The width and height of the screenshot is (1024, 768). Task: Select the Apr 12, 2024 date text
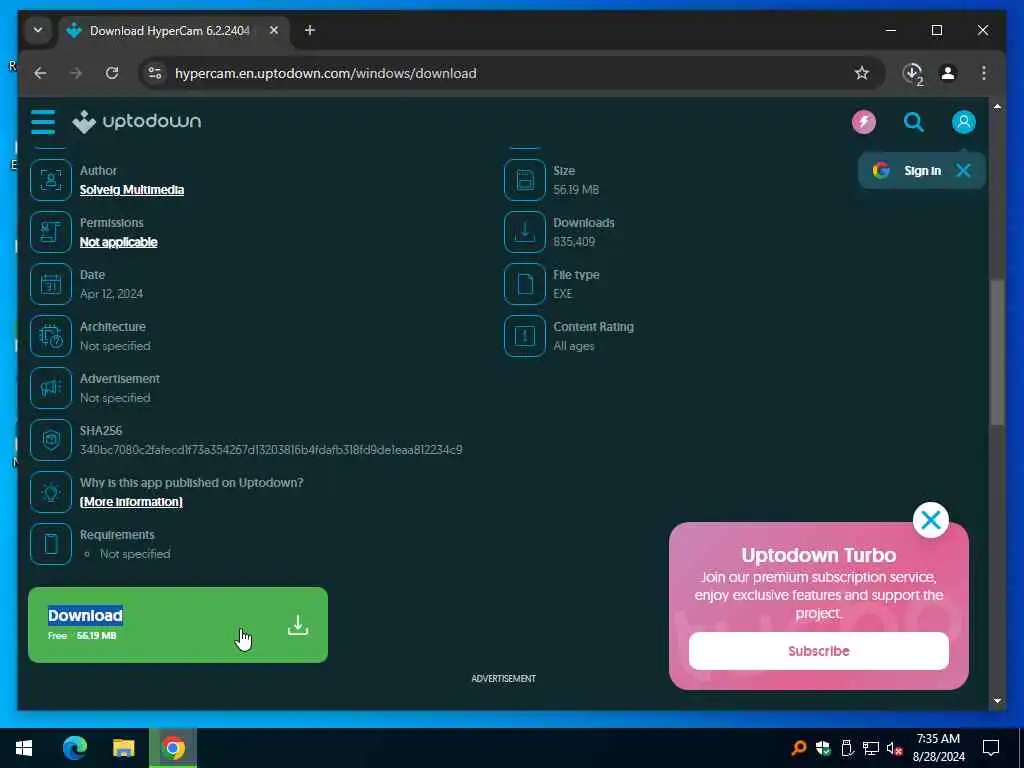(x=111, y=294)
